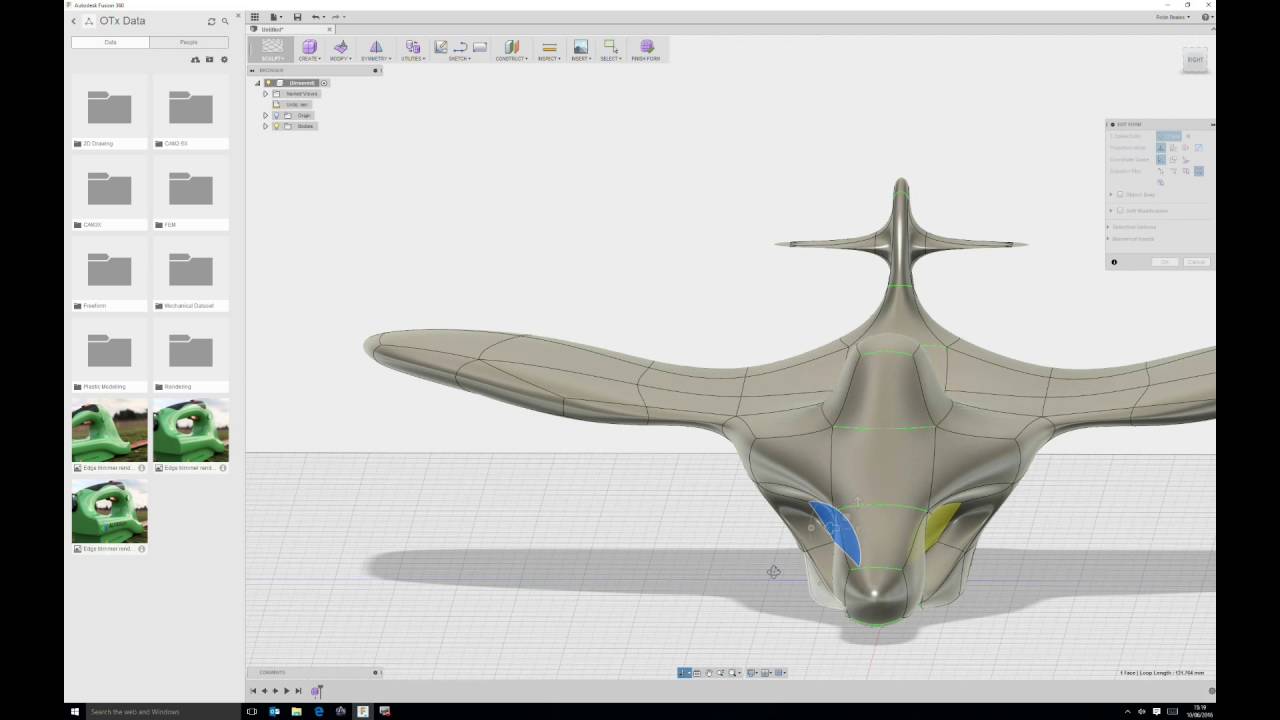Click the Insert image tool icon
Image resolution: width=1280 pixels, height=720 pixels.
click(x=580, y=47)
